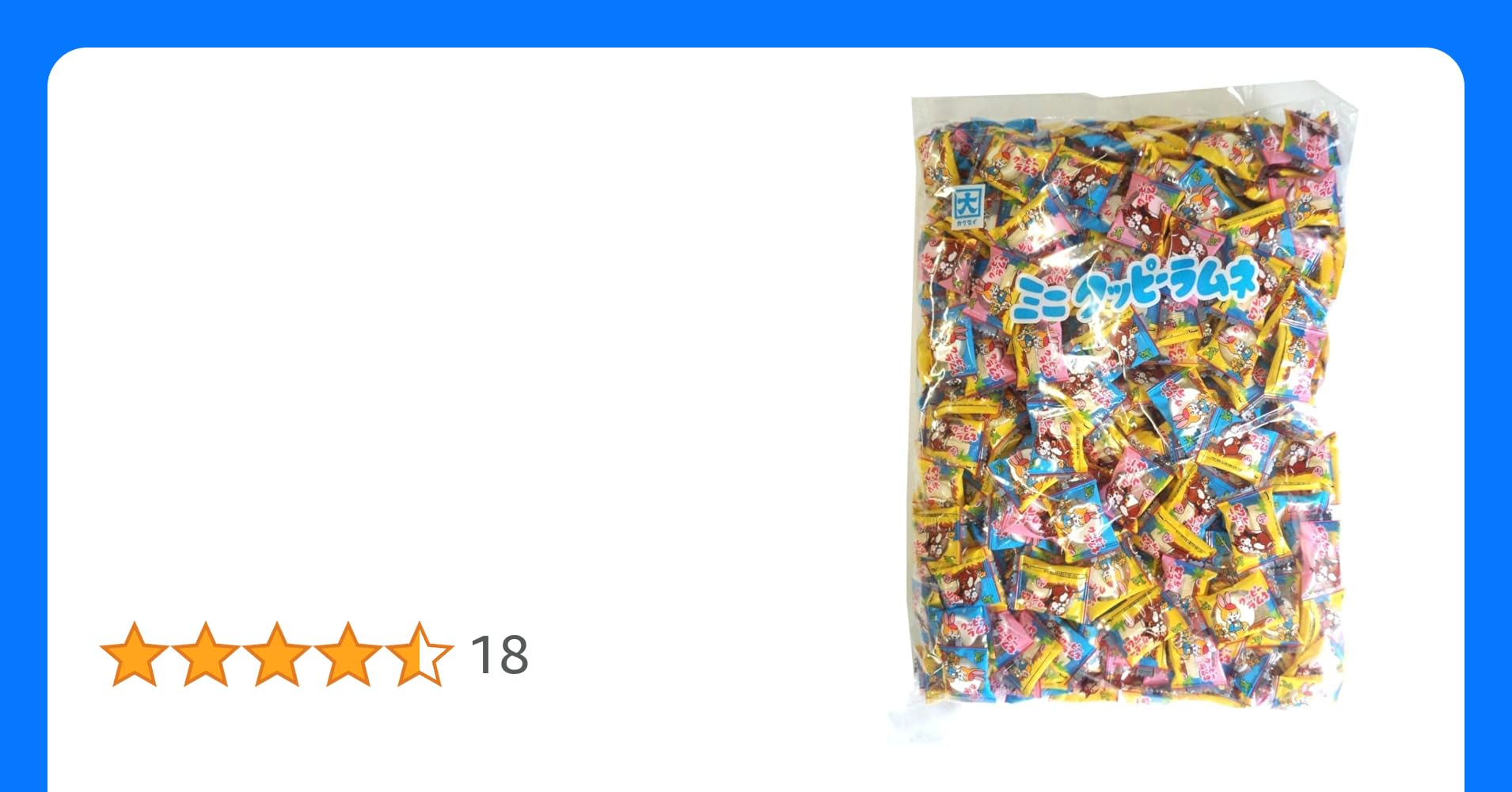This screenshot has width=1512, height=792.
Task: Choose the third rating star
Action: [277, 654]
